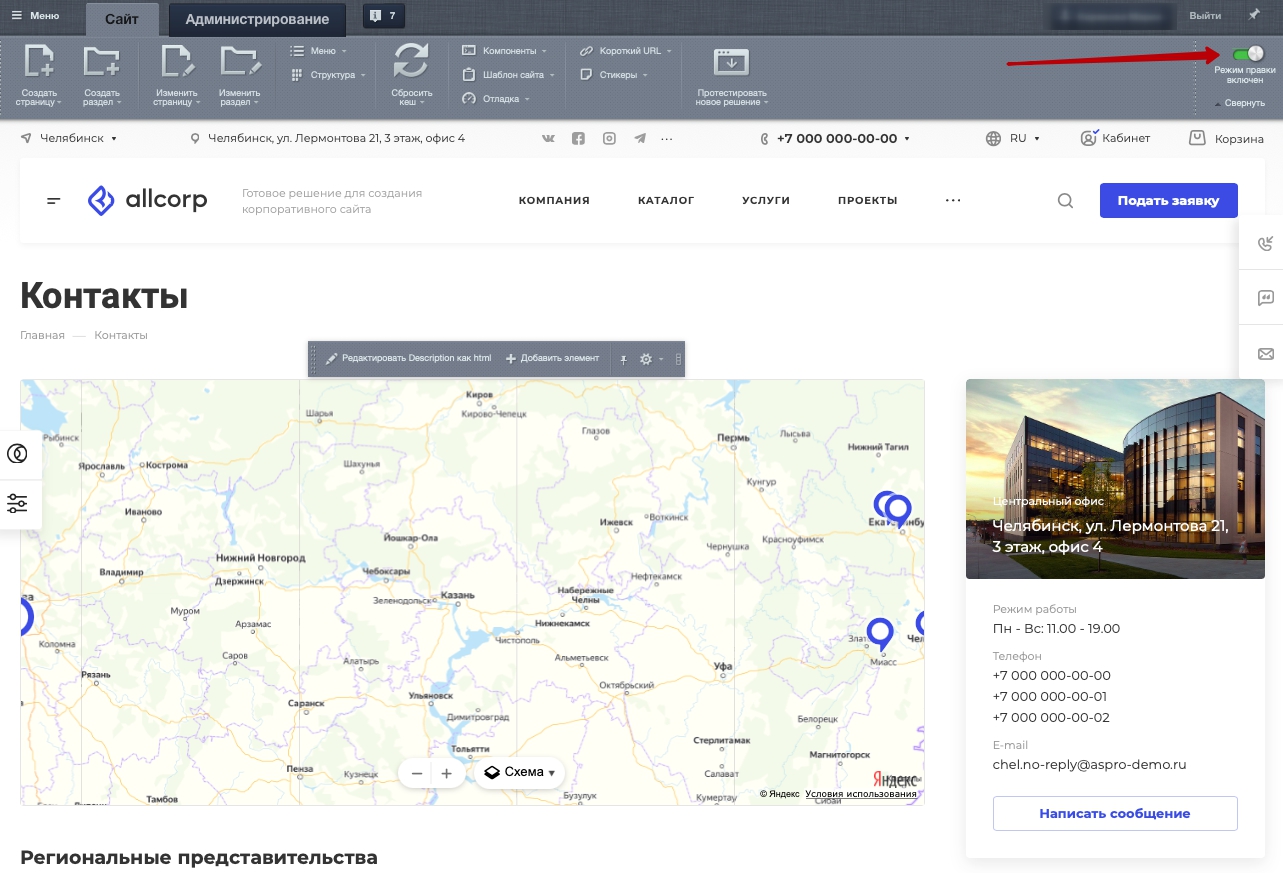This screenshot has width=1283, height=873.
Task: Open the Меню dropdown in toolbar
Action: (318, 50)
